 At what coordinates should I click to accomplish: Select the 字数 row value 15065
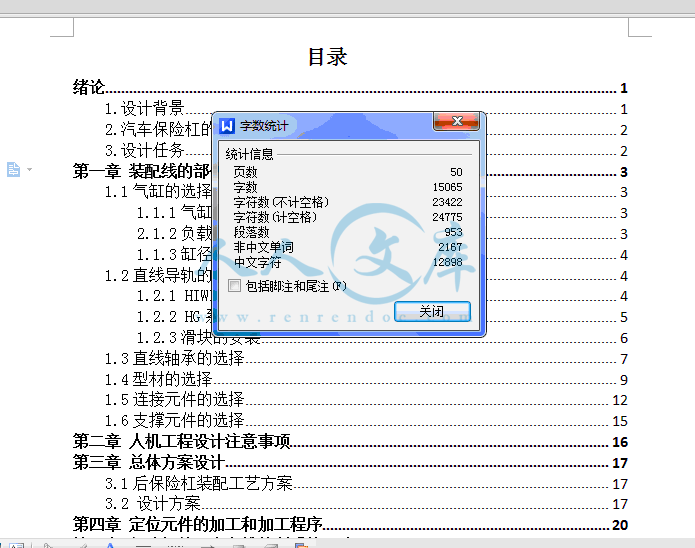pyautogui.click(x=447, y=187)
